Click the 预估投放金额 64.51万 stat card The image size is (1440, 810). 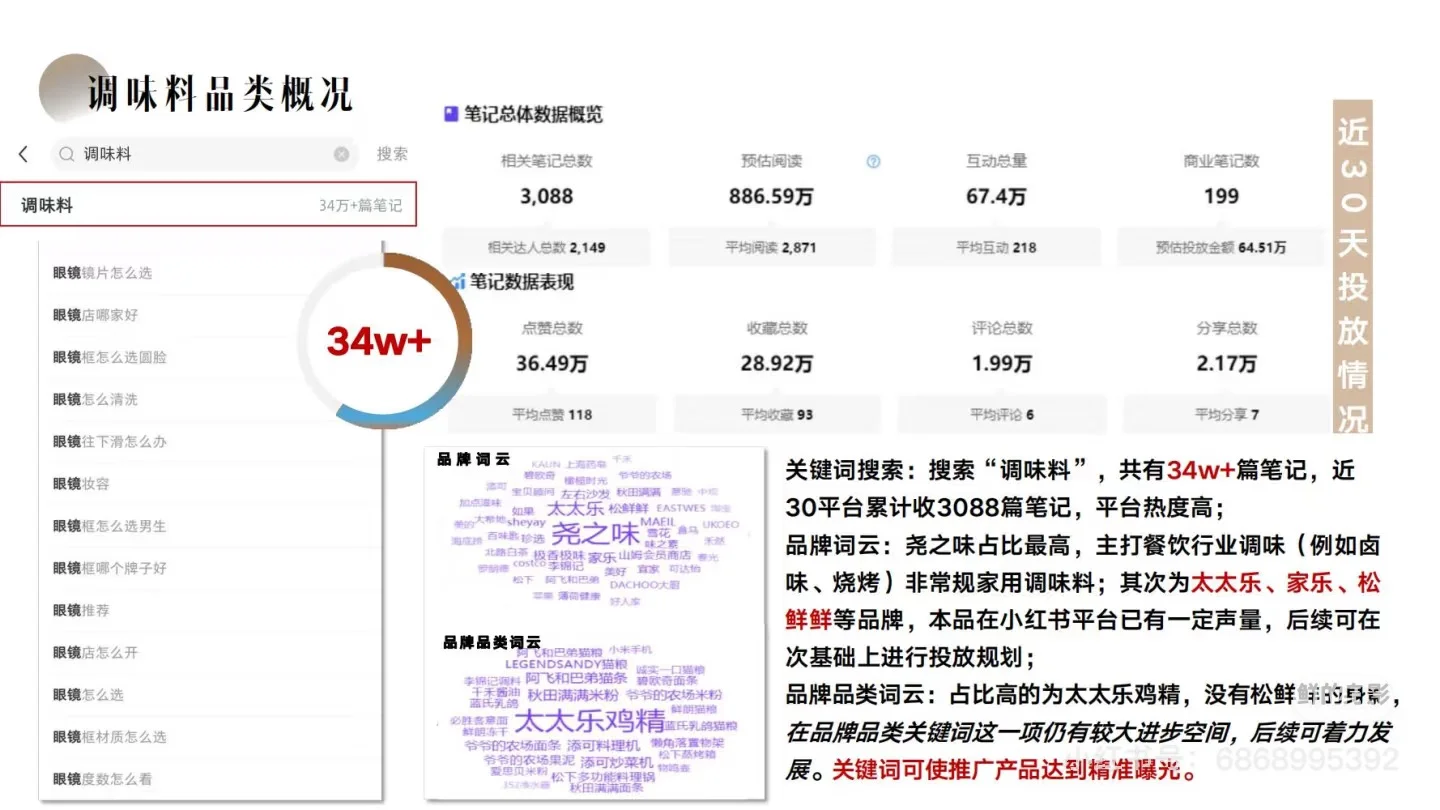pos(1220,246)
